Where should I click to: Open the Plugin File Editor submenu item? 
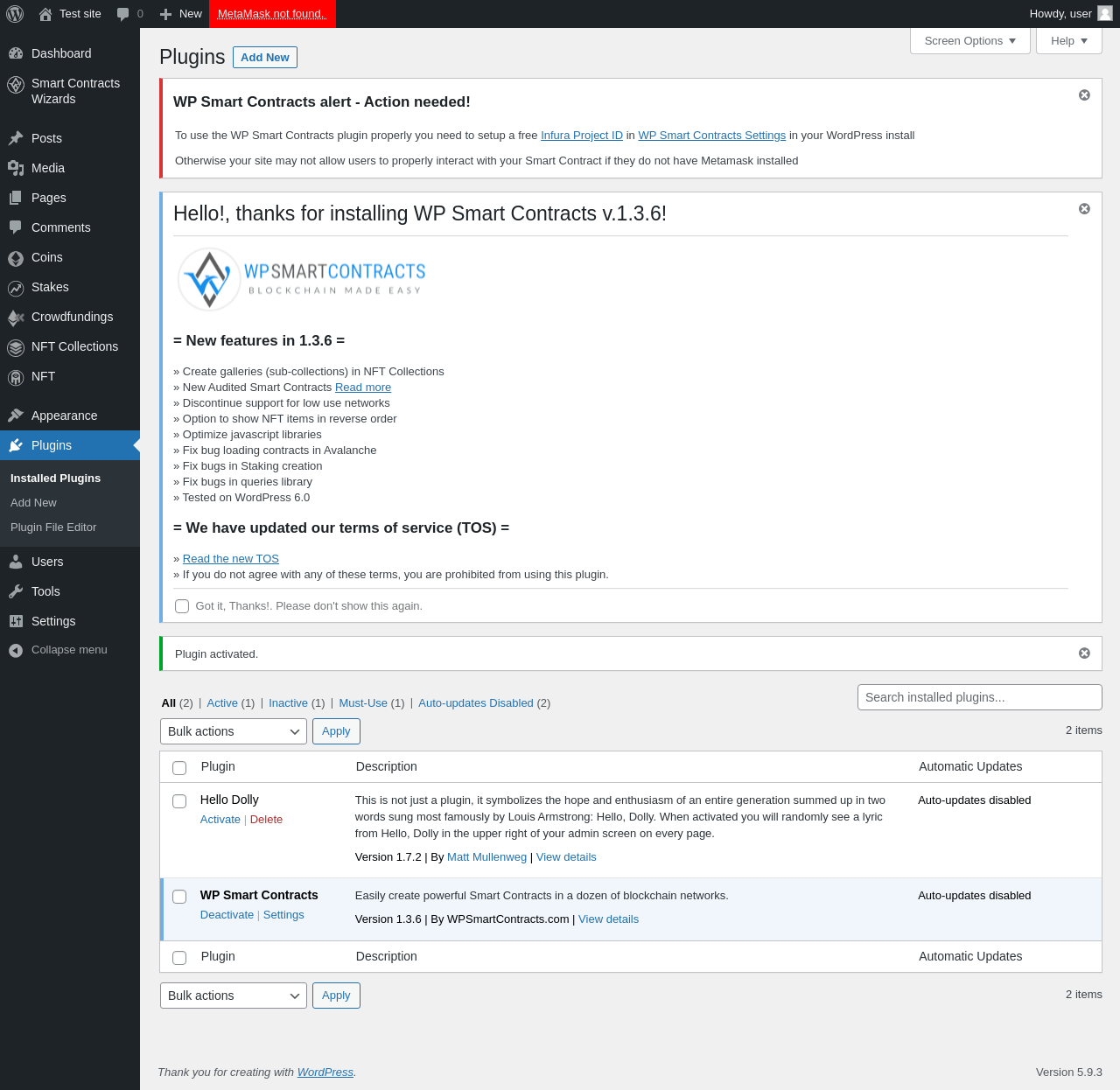click(x=53, y=528)
